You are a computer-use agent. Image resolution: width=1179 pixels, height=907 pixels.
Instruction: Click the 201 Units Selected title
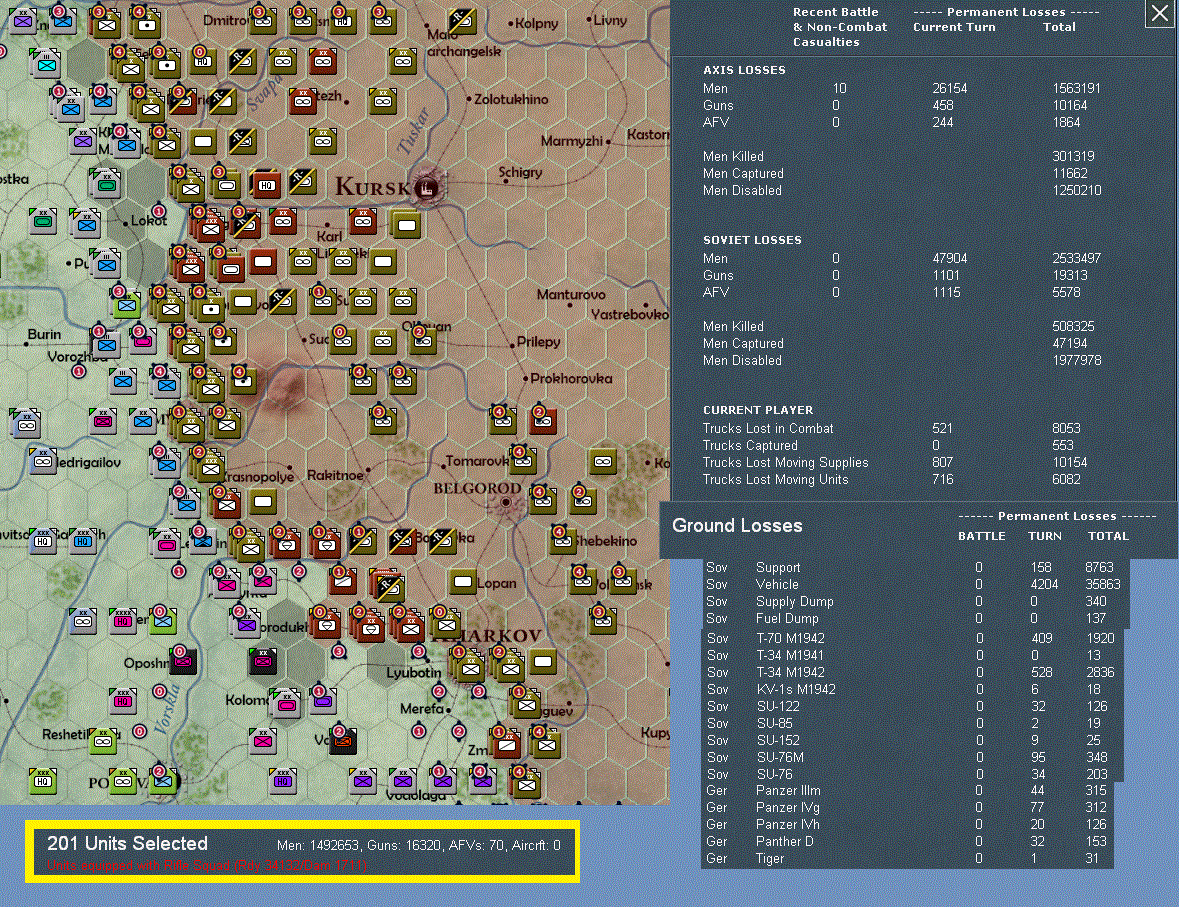pyautogui.click(x=127, y=844)
